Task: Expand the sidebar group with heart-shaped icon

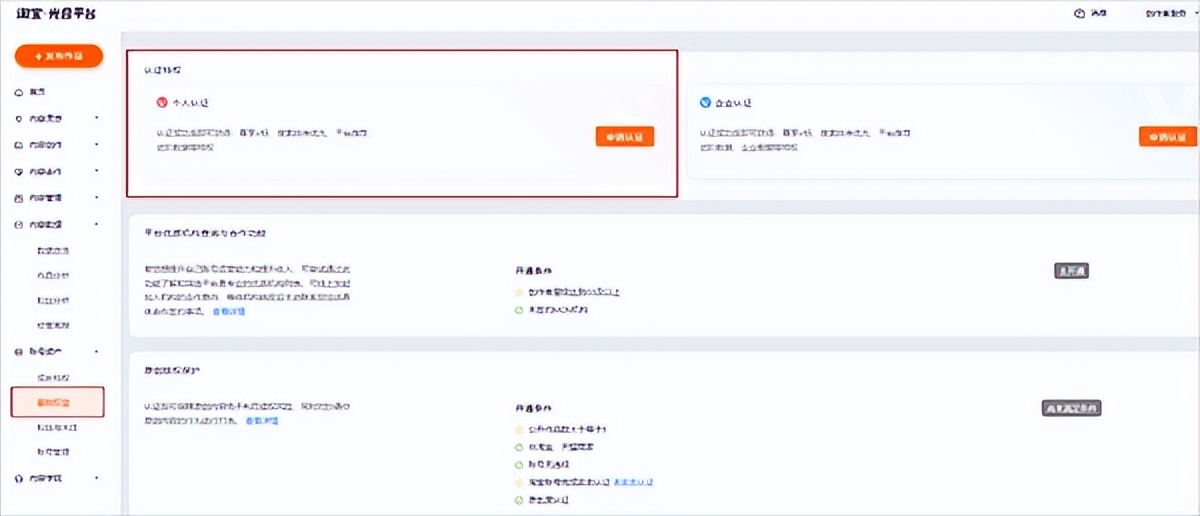Action: [x=58, y=172]
